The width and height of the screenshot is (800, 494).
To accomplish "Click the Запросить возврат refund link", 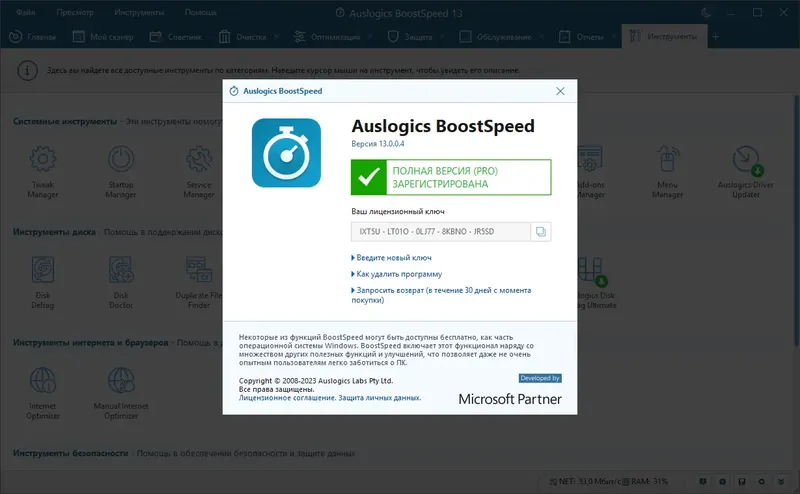I will [x=441, y=295].
